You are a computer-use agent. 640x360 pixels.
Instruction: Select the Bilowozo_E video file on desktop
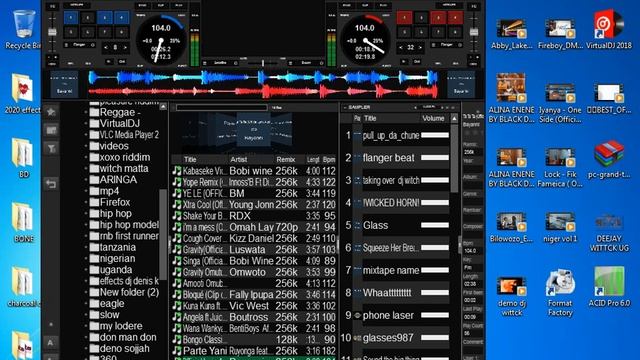(511, 227)
